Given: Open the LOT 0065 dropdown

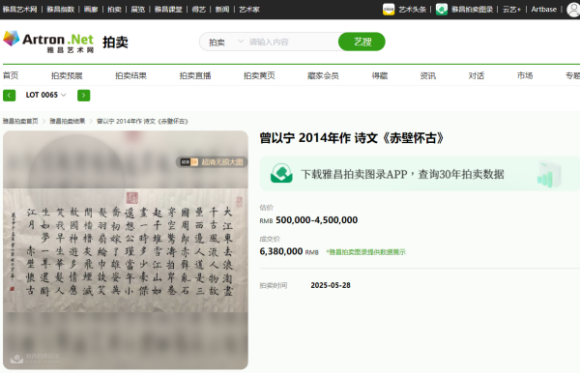Looking at the screenshot, I should click(x=46, y=95).
